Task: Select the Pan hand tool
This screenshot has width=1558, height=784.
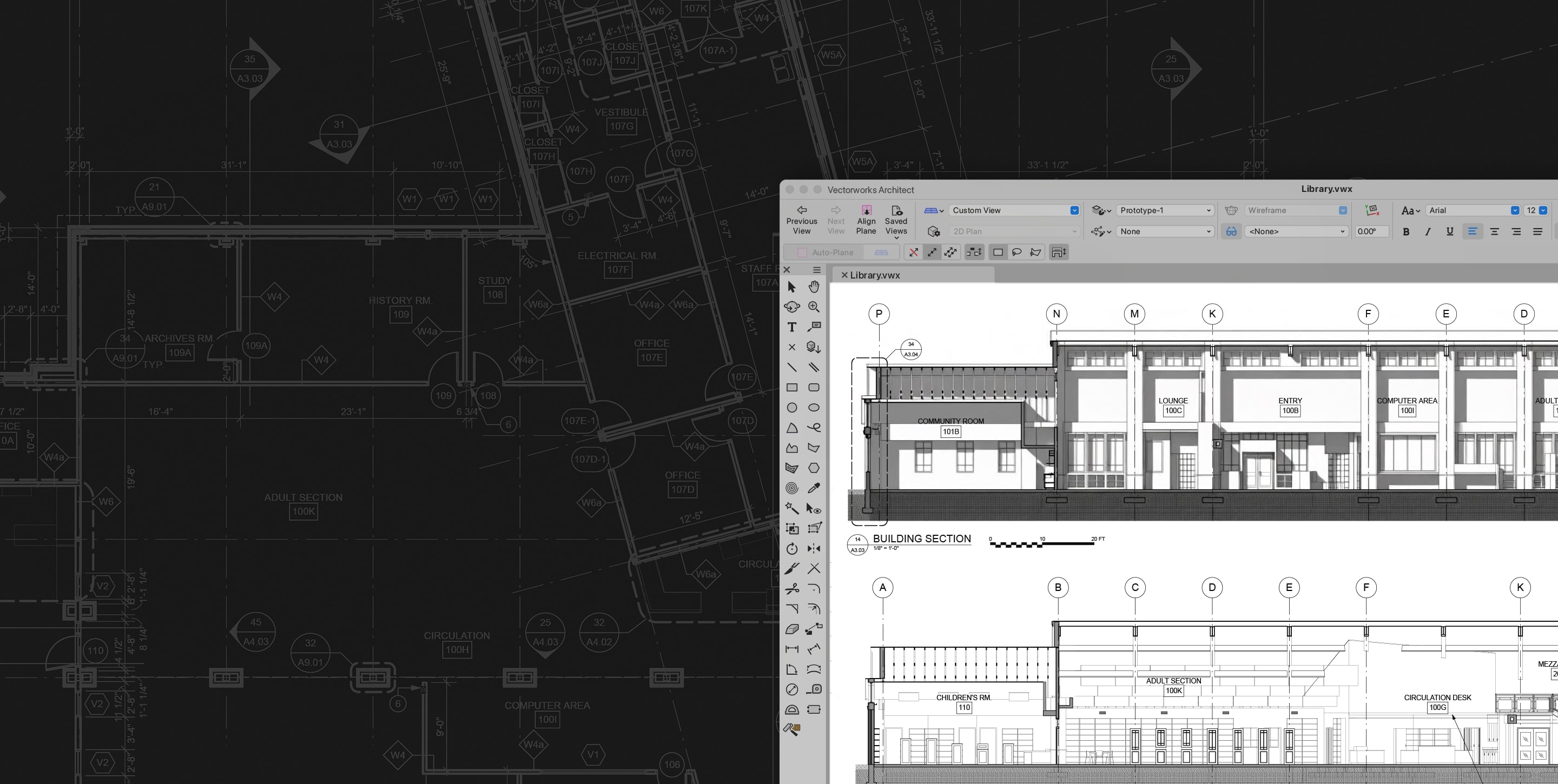Action: coord(814,287)
